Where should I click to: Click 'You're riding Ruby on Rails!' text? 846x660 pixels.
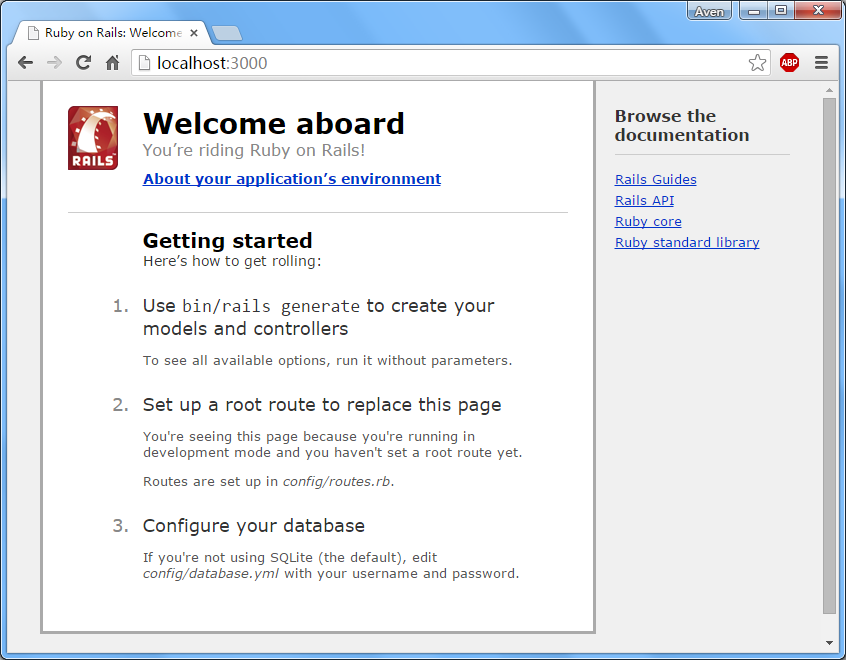click(254, 150)
